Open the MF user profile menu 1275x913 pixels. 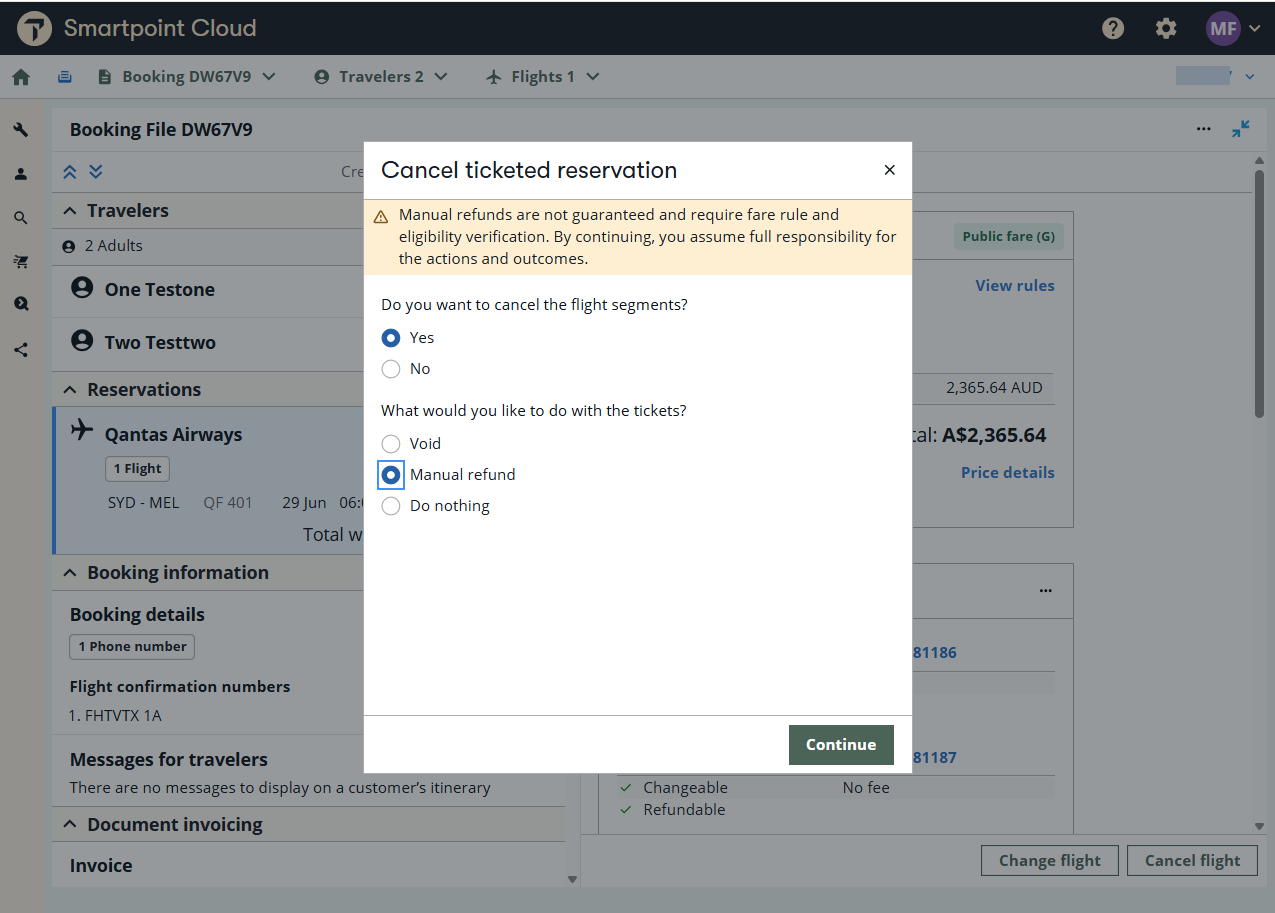point(1232,28)
